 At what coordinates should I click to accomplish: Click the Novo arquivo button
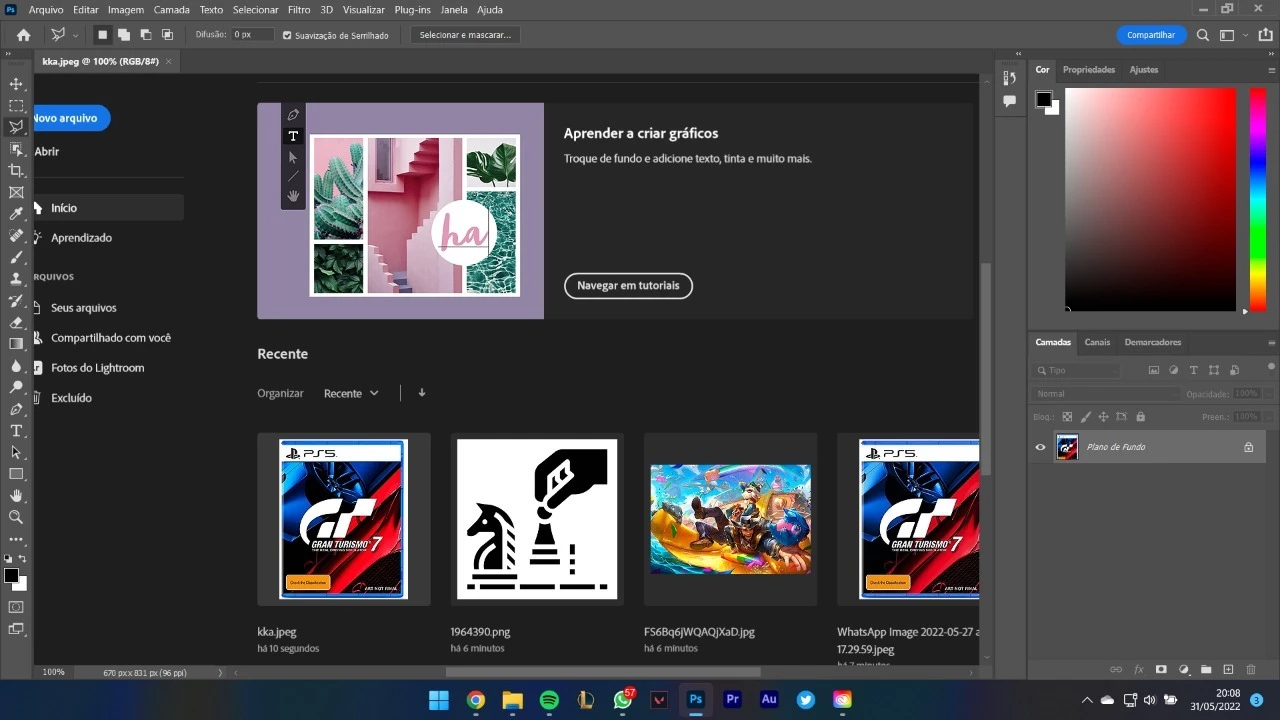pyautogui.click(x=71, y=118)
